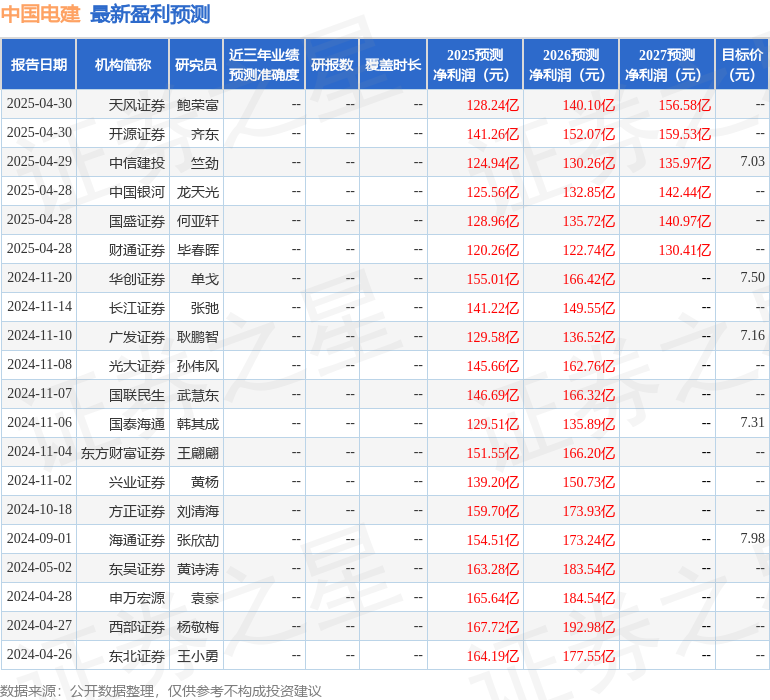The width and height of the screenshot is (770, 700).
Task: Click the target price 7.98
Action: (752, 537)
